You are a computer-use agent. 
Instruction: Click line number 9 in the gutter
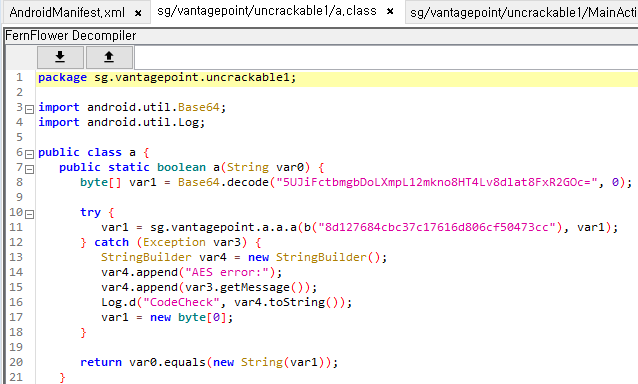click(19, 197)
